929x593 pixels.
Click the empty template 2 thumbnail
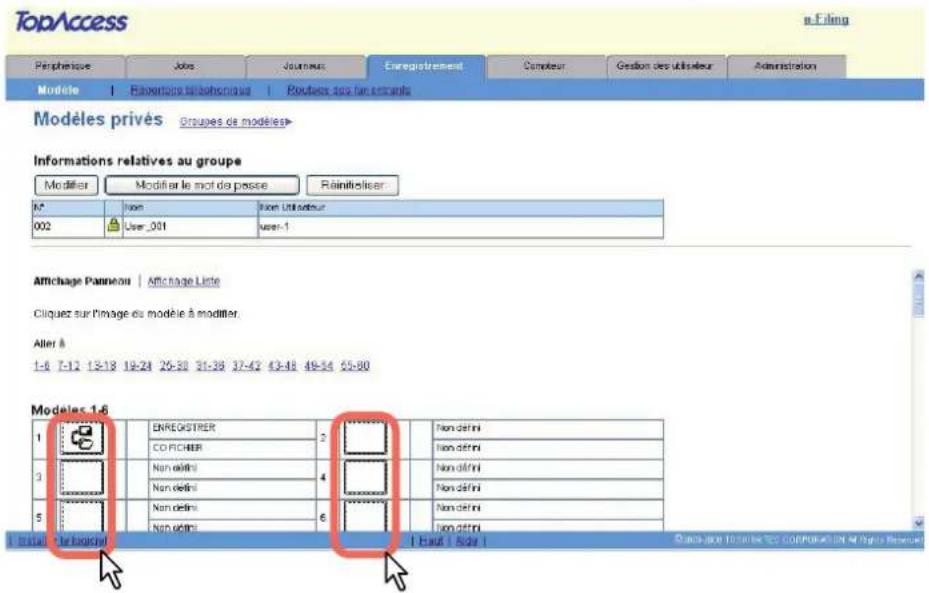(365, 438)
